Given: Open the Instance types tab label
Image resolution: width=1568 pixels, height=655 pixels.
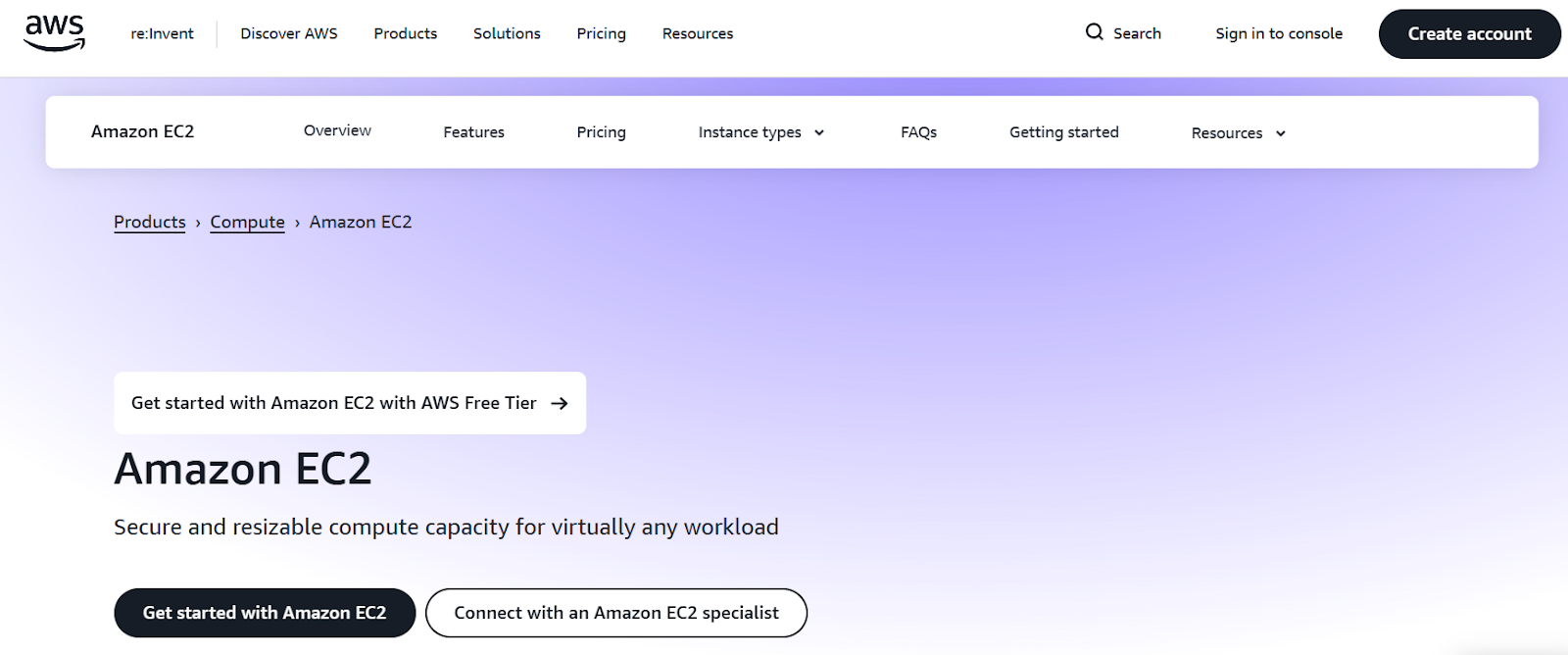Looking at the screenshot, I should click(750, 132).
